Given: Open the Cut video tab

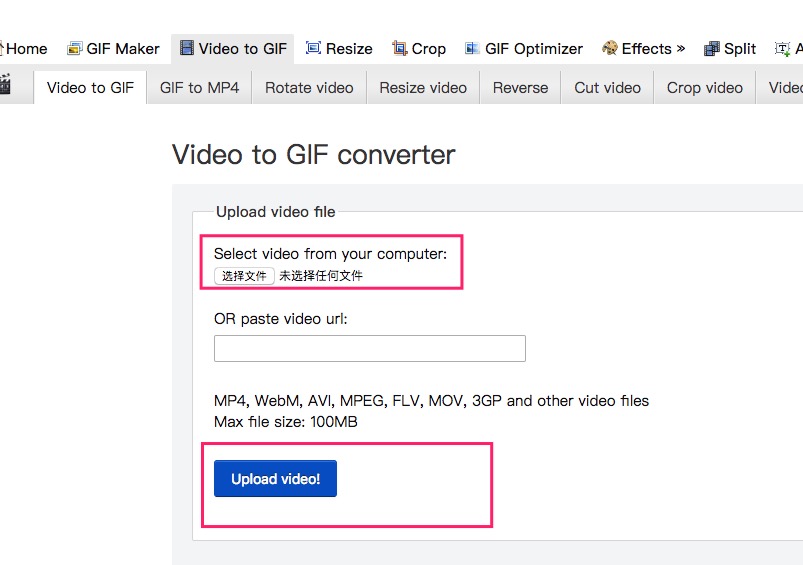Looking at the screenshot, I should click(x=607, y=88).
